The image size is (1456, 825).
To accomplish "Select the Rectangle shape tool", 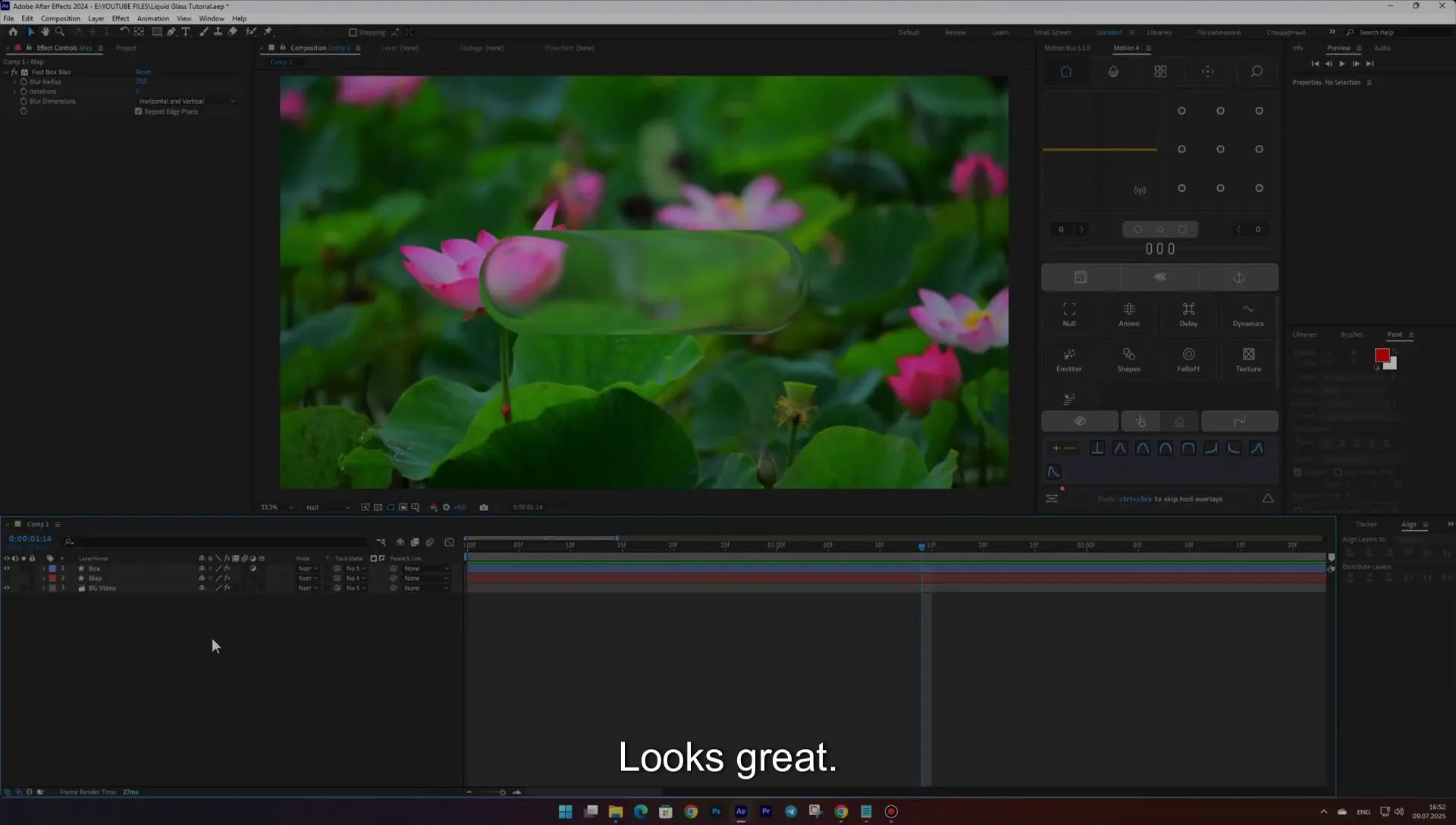I will click(x=157, y=32).
